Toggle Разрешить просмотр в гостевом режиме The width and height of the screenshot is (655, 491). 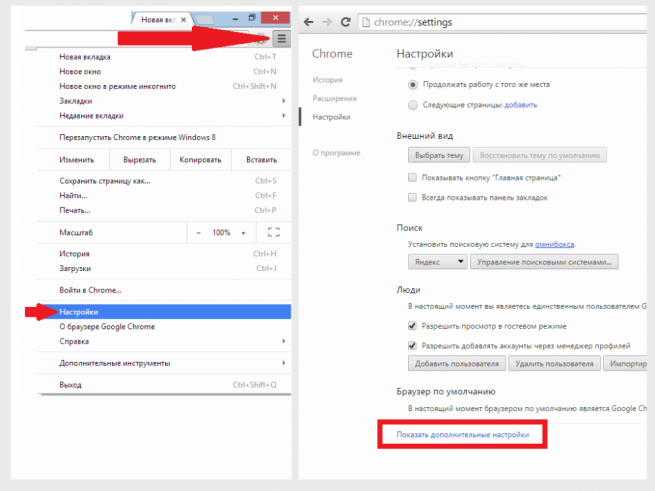(x=412, y=326)
